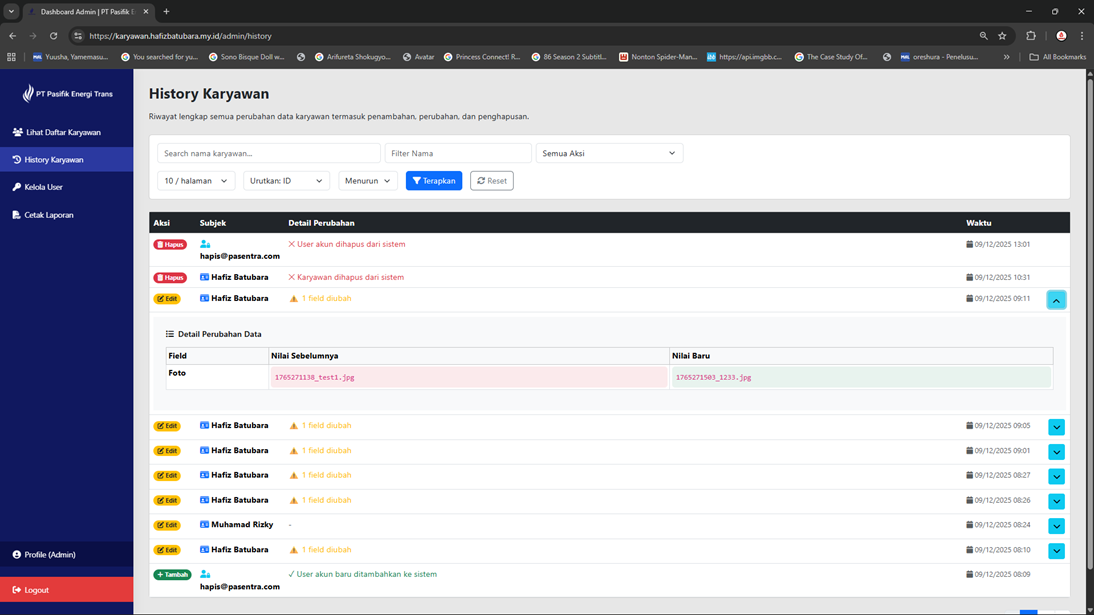Click the Detail Perubahan column header
This screenshot has width=1094, height=615.
tap(322, 223)
